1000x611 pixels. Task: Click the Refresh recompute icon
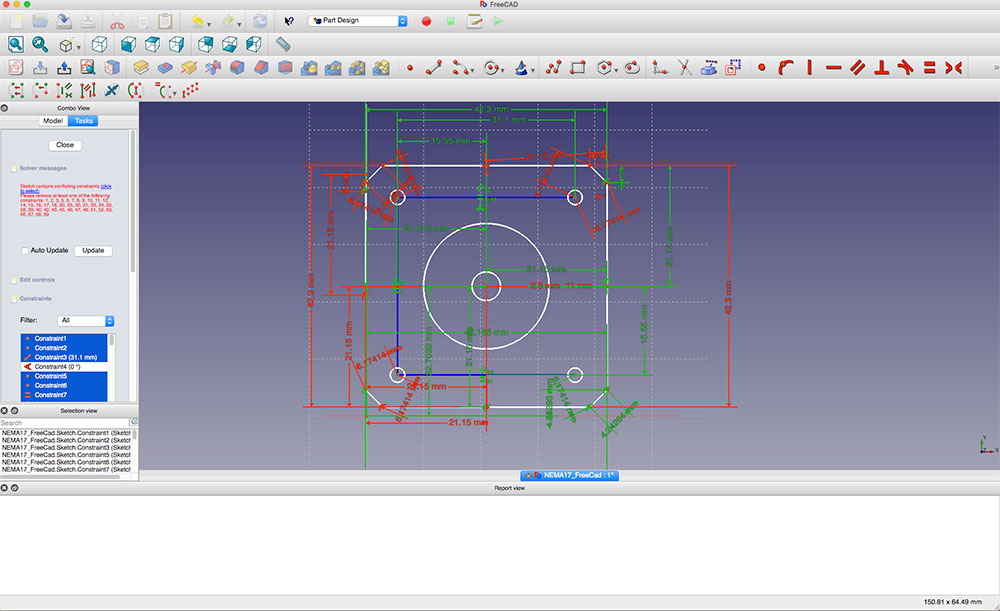(260, 21)
